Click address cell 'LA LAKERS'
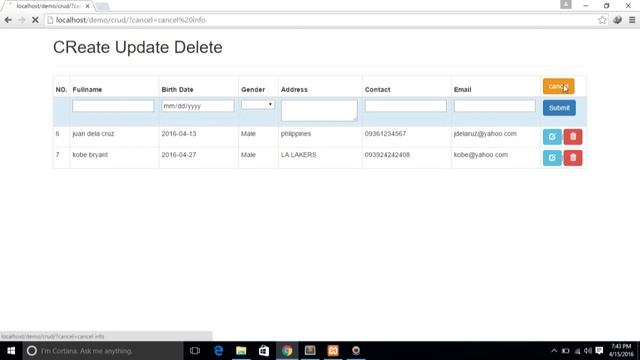 click(298, 155)
